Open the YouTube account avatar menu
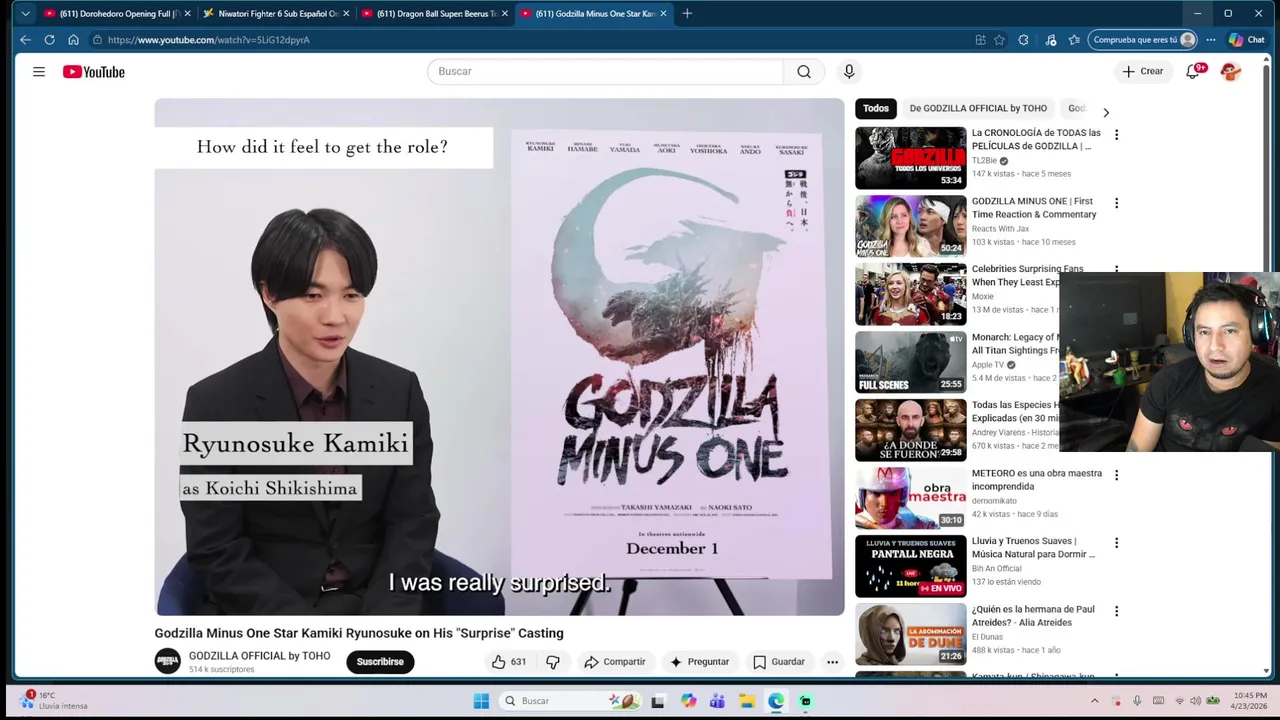This screenshot has width=1280, height=720. [x=1231, y=71]
